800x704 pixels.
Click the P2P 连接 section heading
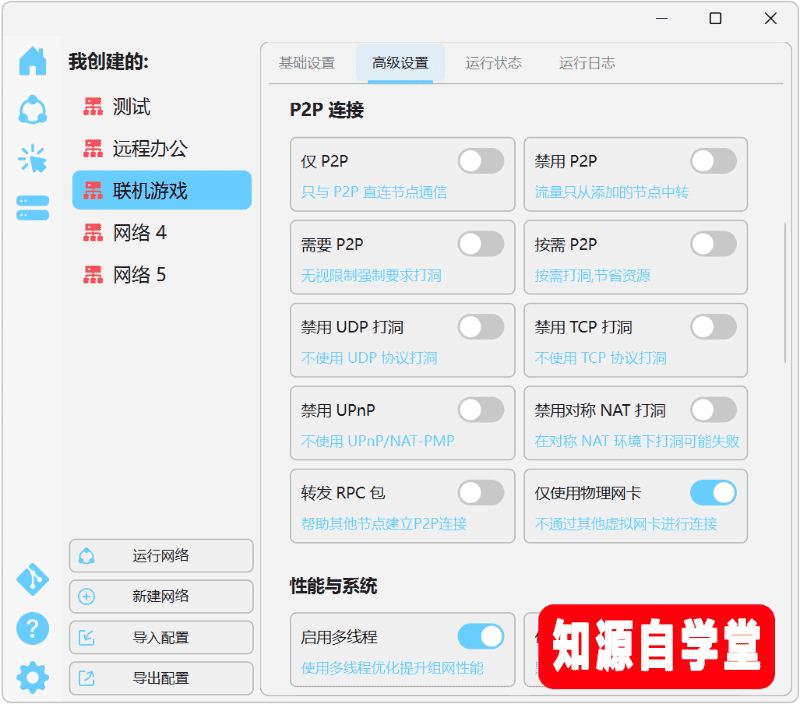click(327, 110)
